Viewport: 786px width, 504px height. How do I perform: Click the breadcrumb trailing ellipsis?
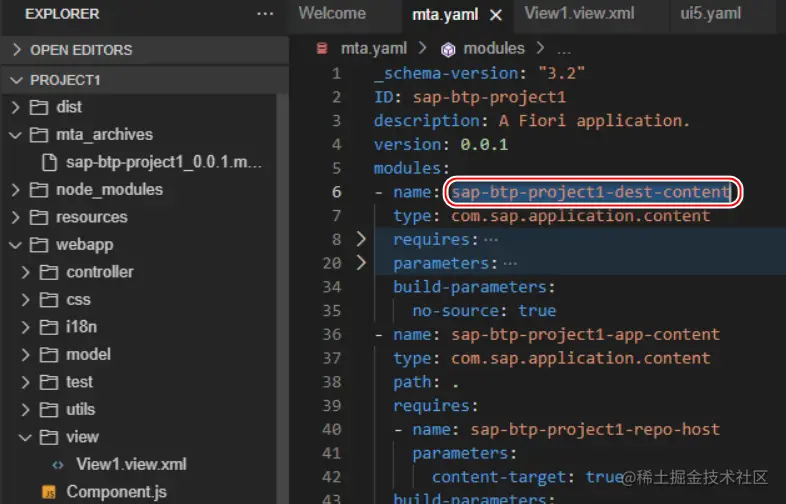[x=563, y=50]
